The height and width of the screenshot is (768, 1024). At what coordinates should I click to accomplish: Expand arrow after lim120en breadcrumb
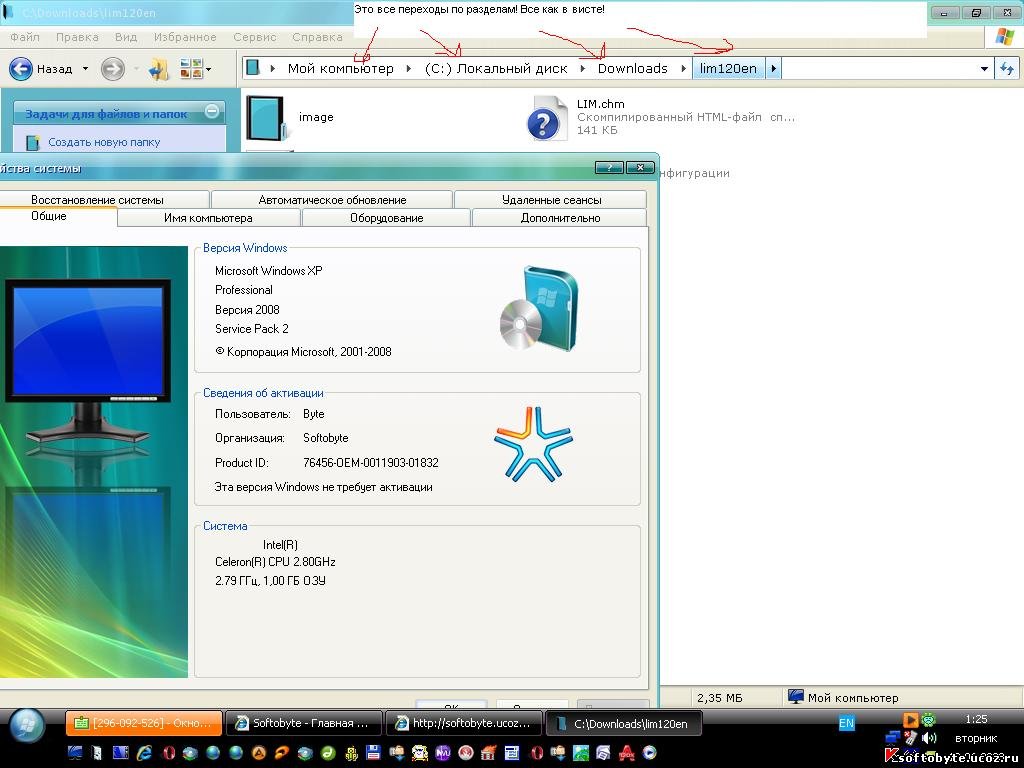coord(773,69)
